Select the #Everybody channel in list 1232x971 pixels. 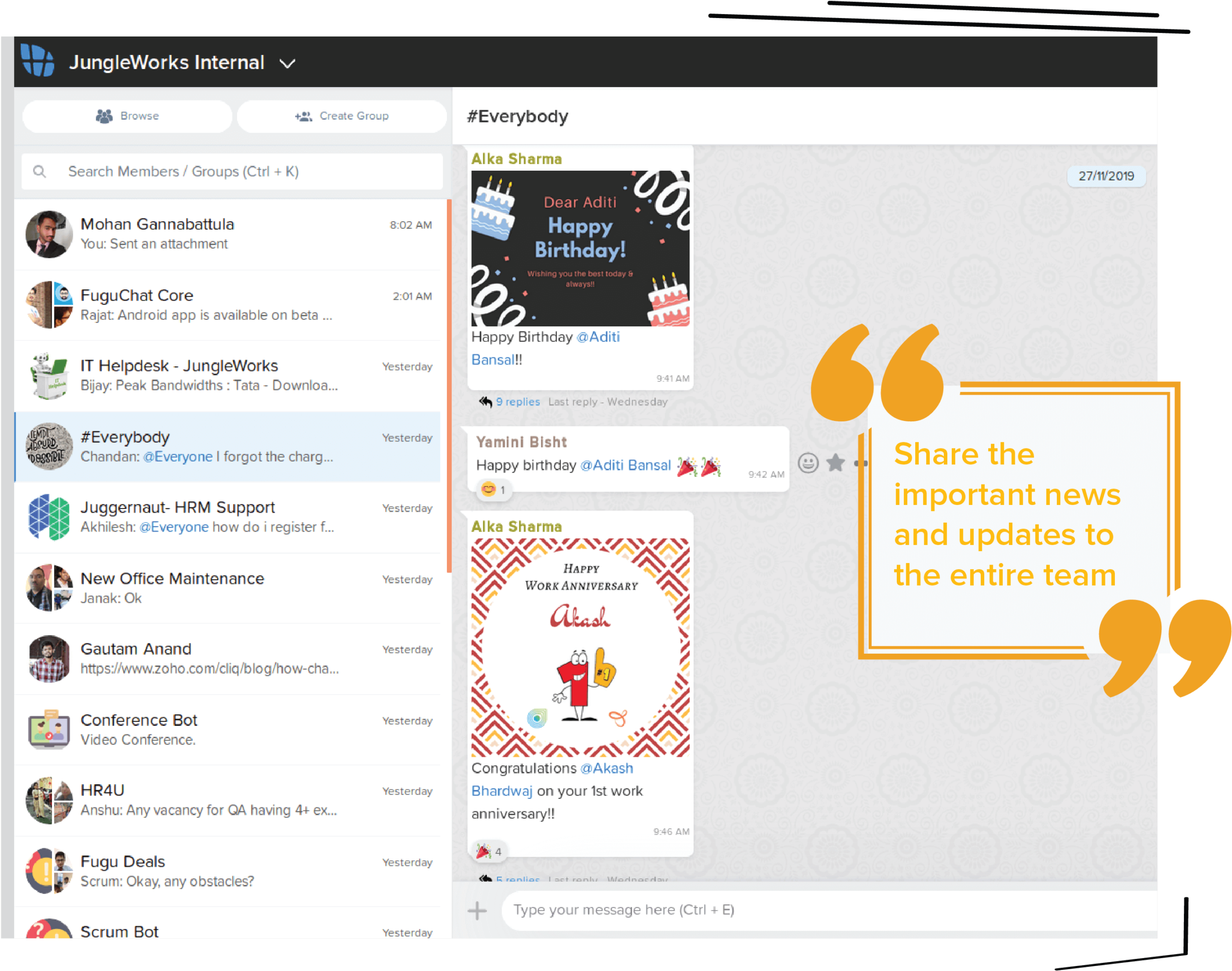coord(227,447)
